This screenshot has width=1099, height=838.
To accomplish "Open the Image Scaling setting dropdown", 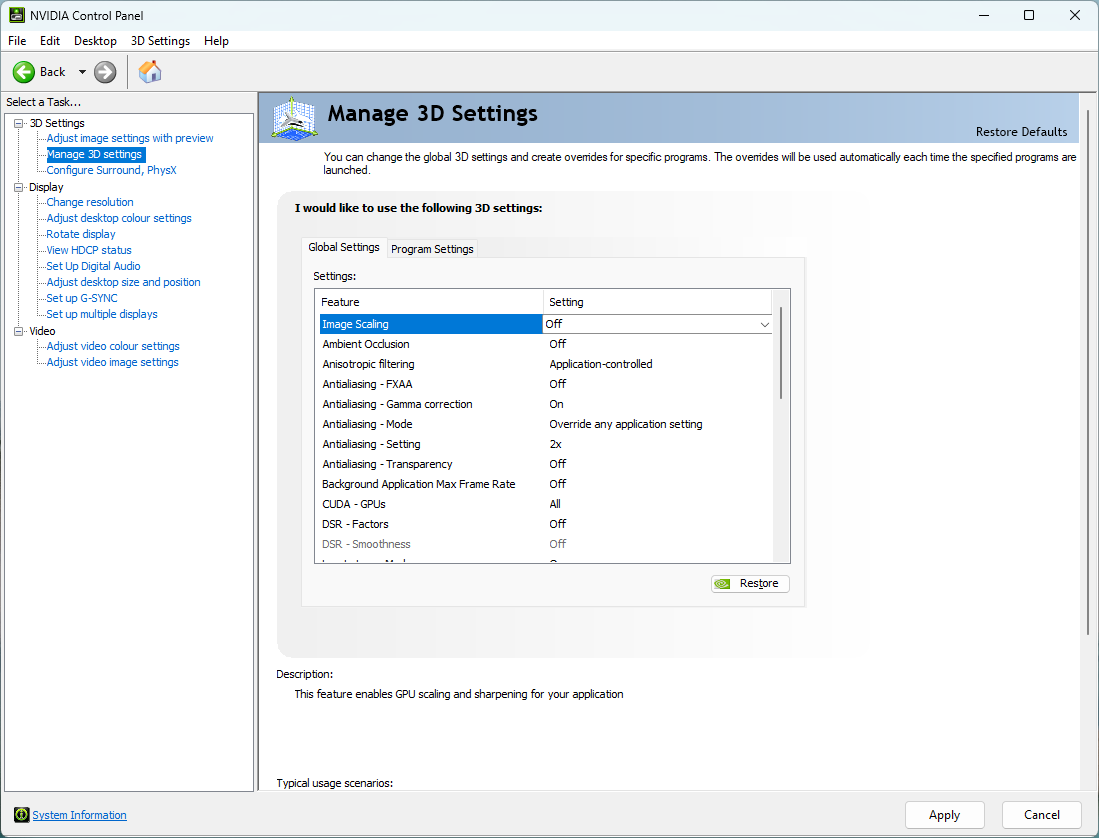I will (764, 324).
